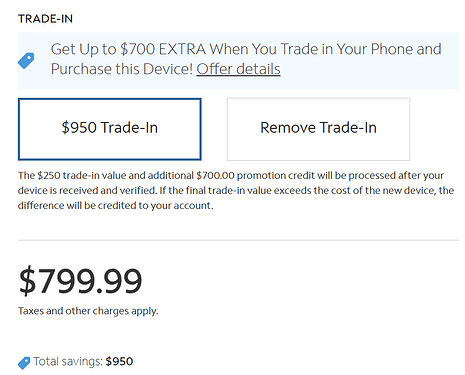Choose the Remove Trade-In option
Viewport: 465px width, 375px height.
[x=318, y=129]
